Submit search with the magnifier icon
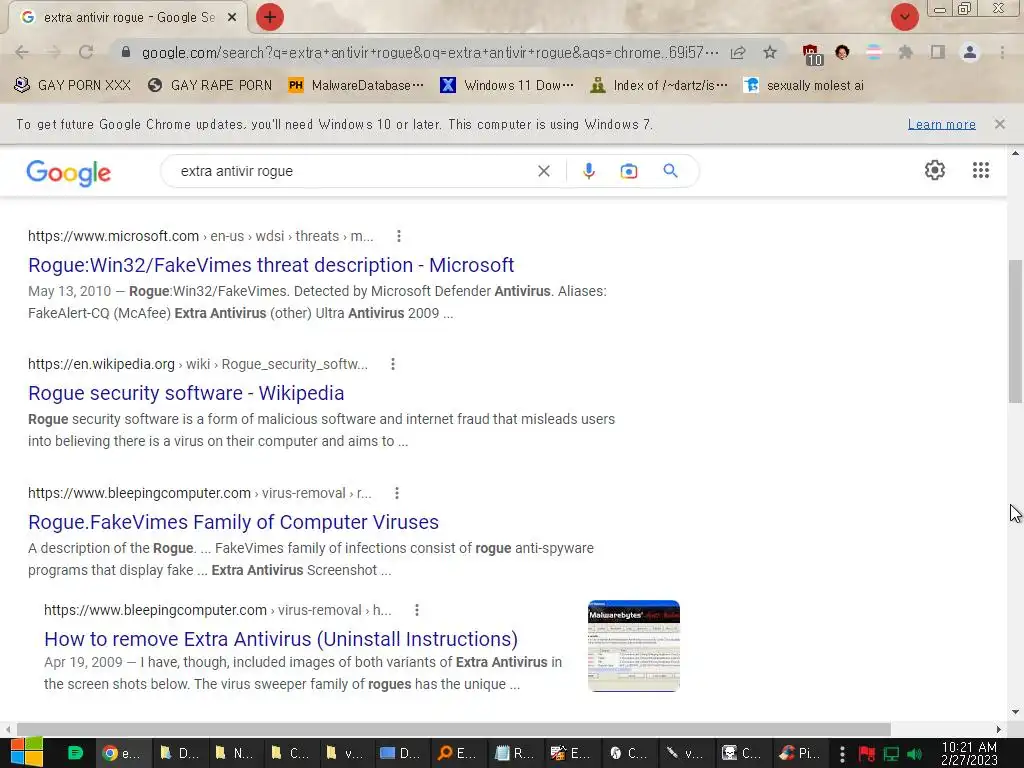Image resolution: width=1024 pixels, height=768 pixels. point(670,171)
